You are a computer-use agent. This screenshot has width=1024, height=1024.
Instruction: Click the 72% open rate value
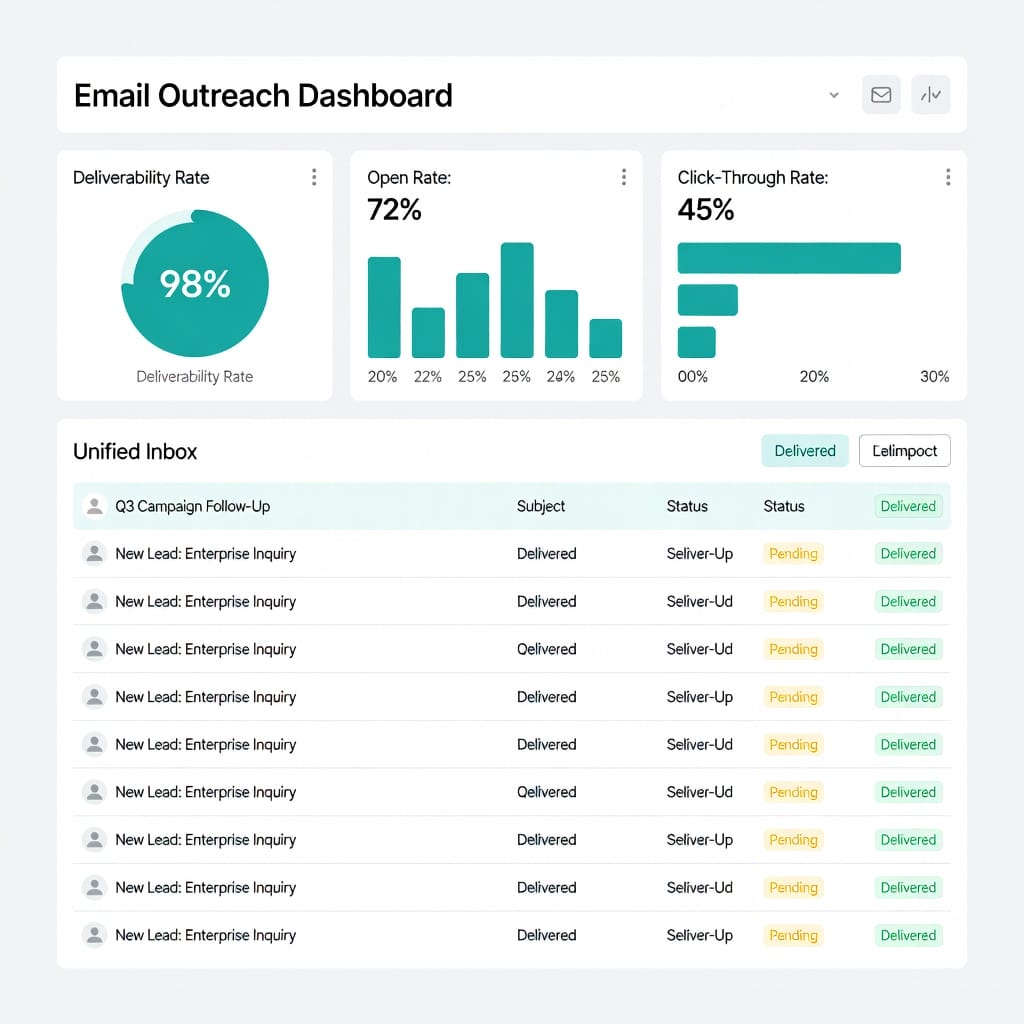point(394,210)
